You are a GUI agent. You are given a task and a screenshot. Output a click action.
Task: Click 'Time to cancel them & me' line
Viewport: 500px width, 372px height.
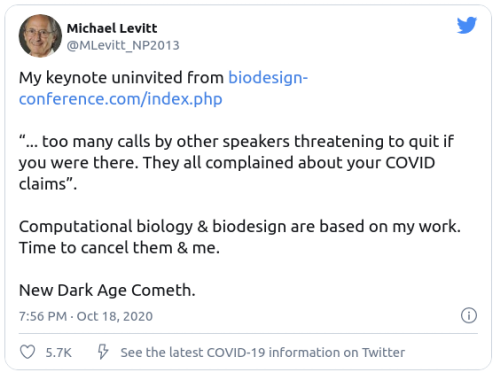pyautogui.click(x=119, y=248)
